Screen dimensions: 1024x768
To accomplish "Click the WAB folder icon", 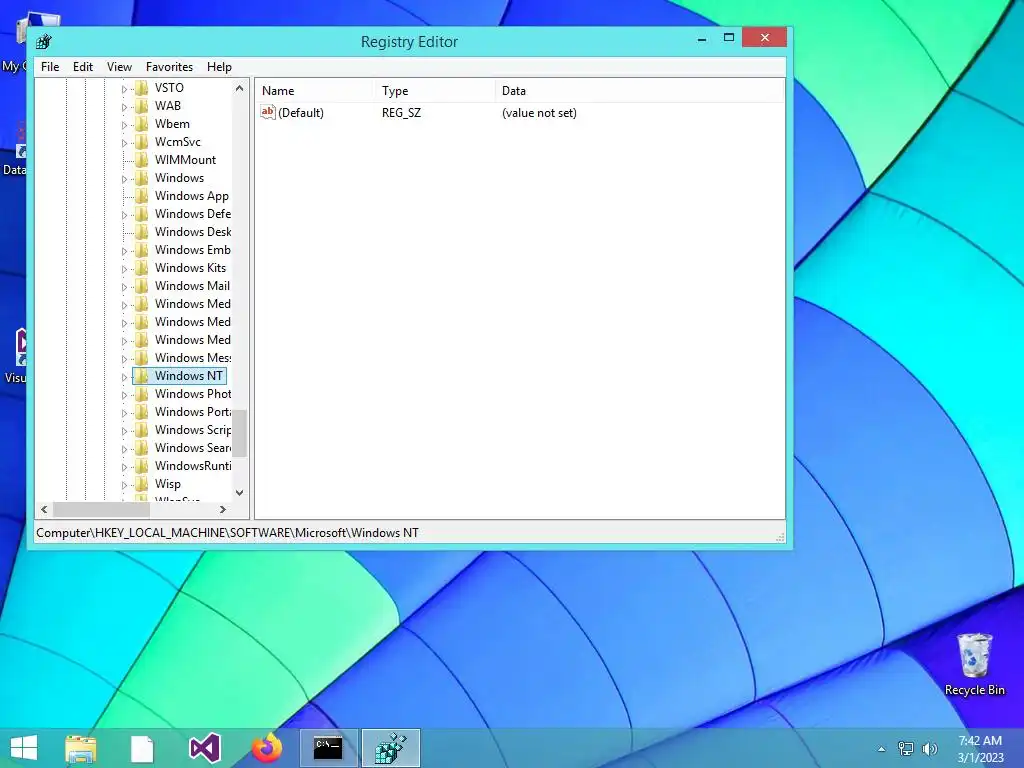I will click(142, 106).
